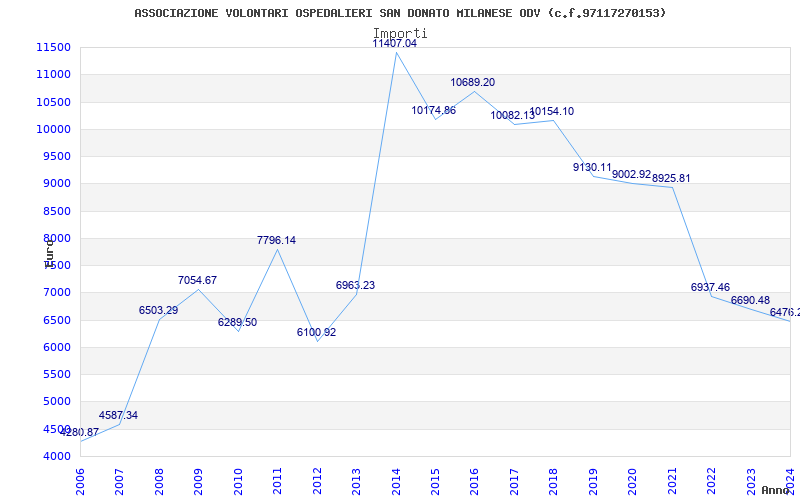Click the Importi chart heading

(400, 33)
